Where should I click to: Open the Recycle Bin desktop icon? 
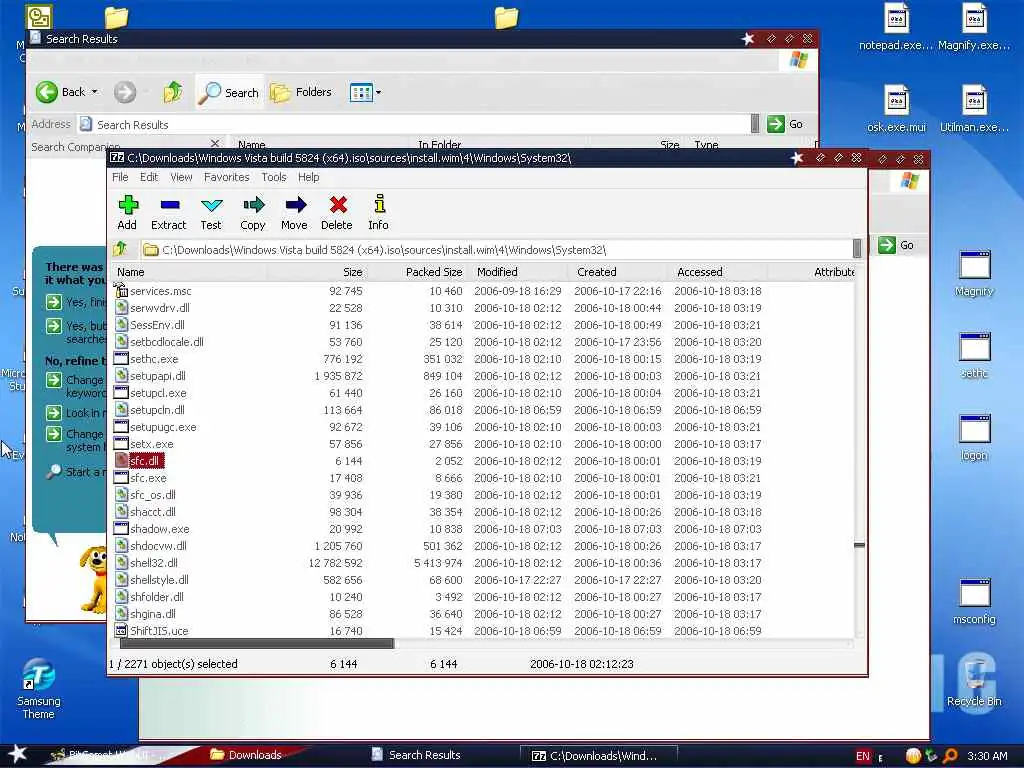click(x=974, y=683)
